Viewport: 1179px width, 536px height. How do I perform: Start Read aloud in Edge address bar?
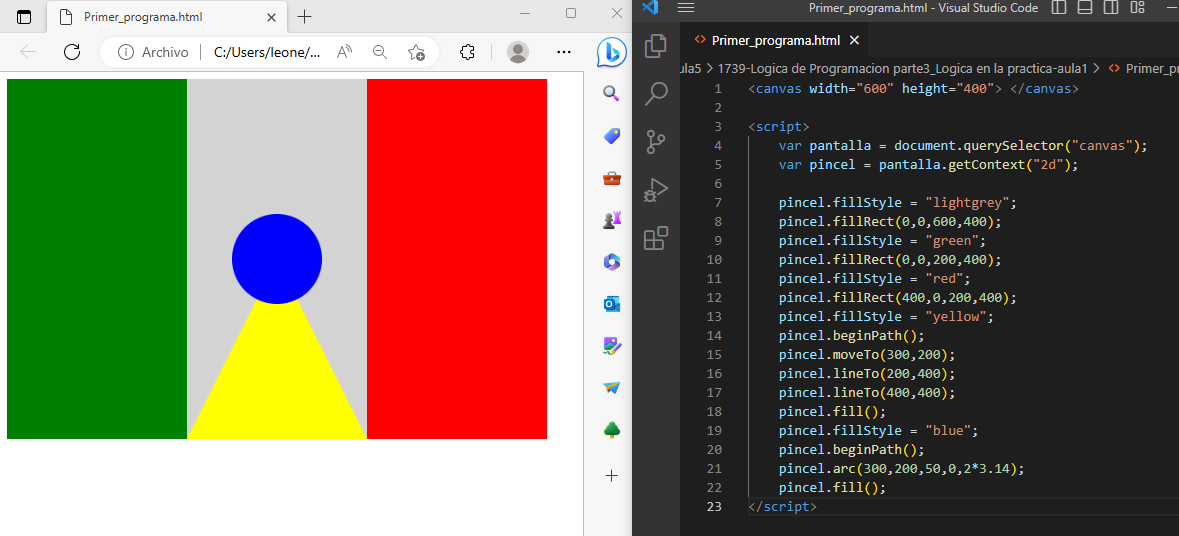click(344, 52)
